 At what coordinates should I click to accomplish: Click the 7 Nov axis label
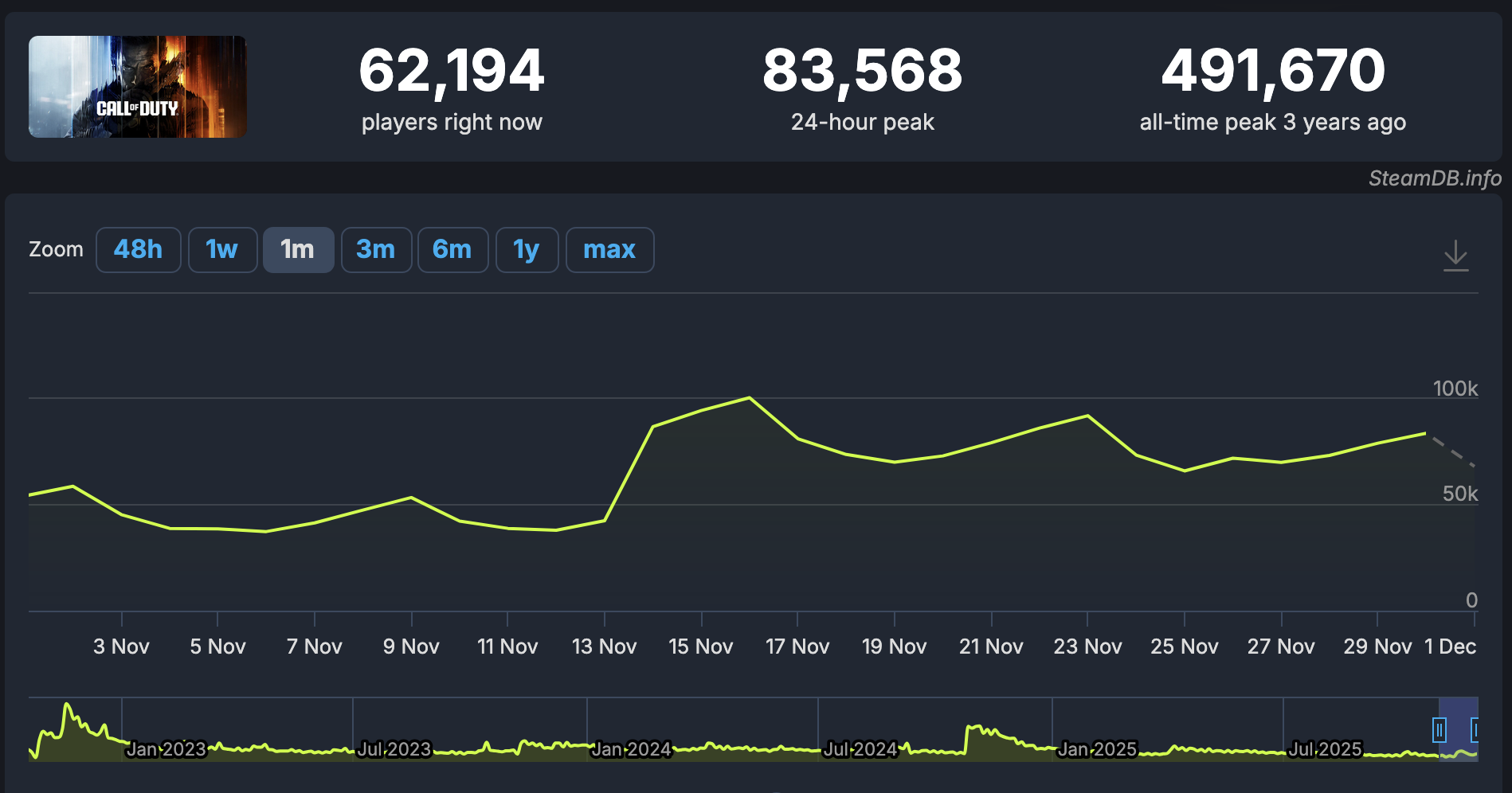click(315, 647)
